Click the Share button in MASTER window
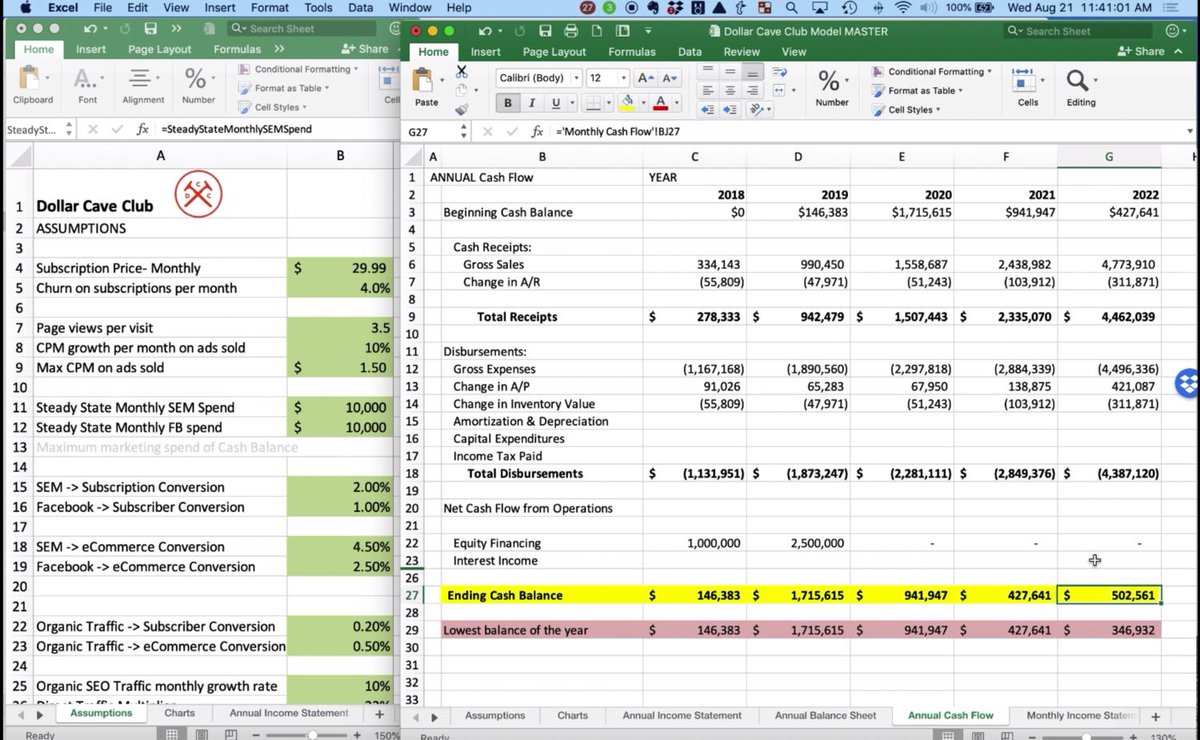Screen dimensions: 1200x740 pos(1141,51)
